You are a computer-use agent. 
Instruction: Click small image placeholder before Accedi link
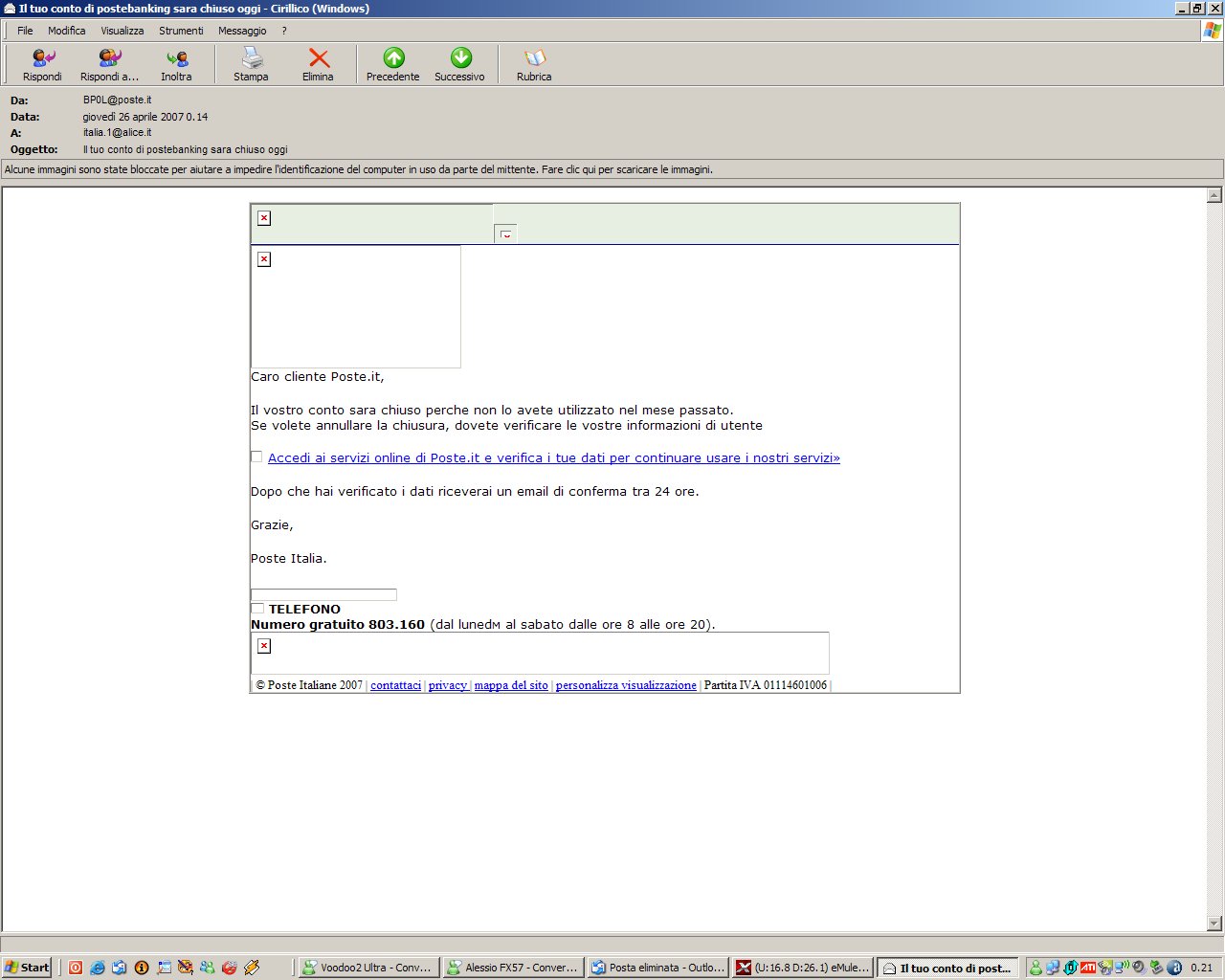coord(256,457)
